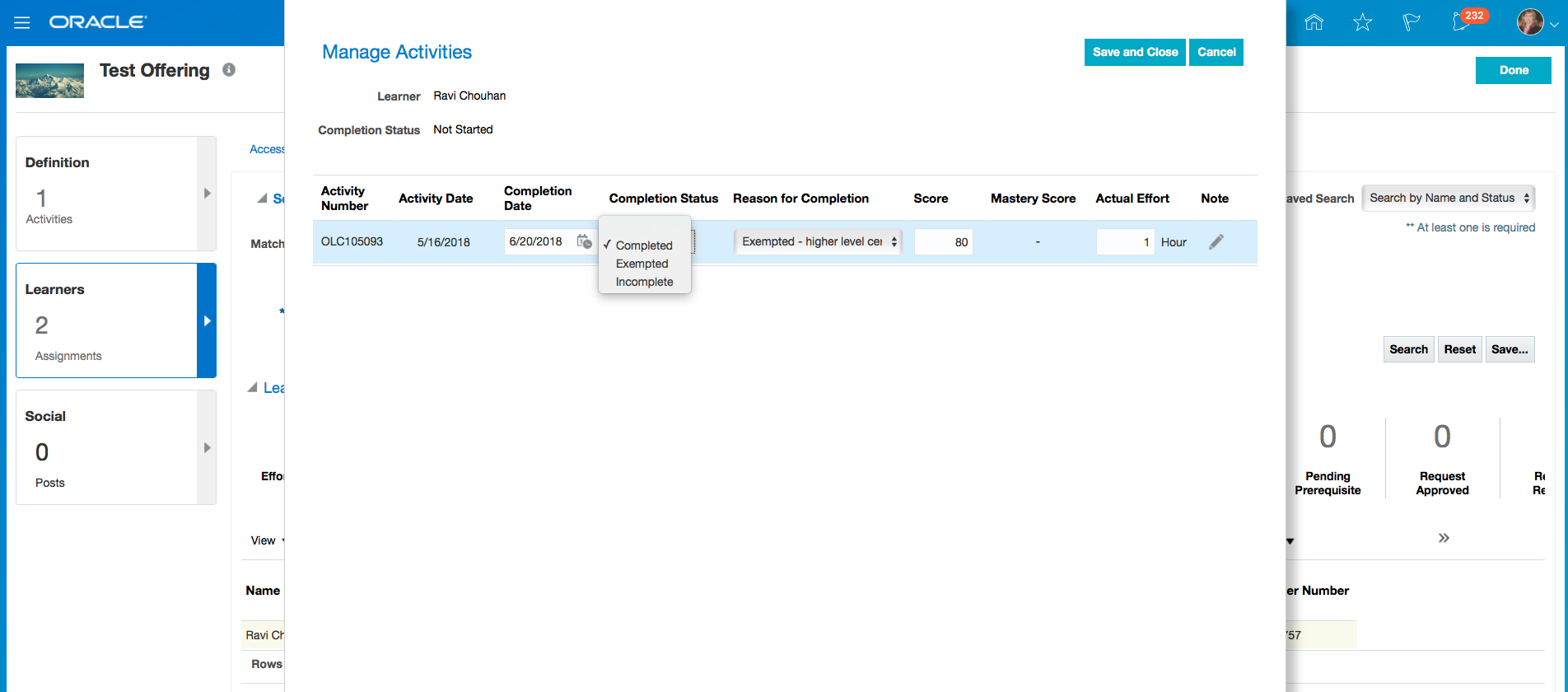The image size is (1568, 692).
Task: Show Test Offering info icon
Action: click(x=229, y=70)
